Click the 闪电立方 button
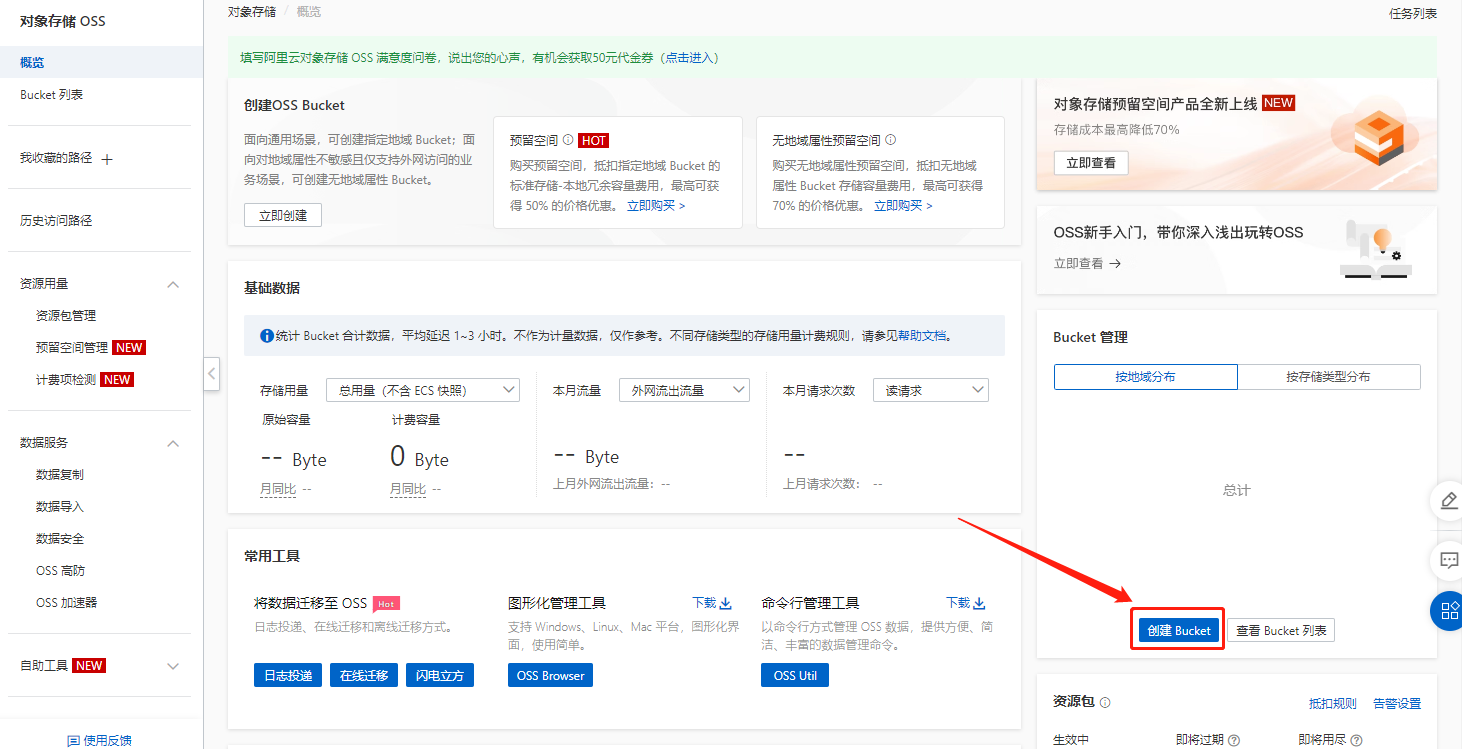The width and height of the screenshot is (1462, 749). pos(440,675)
